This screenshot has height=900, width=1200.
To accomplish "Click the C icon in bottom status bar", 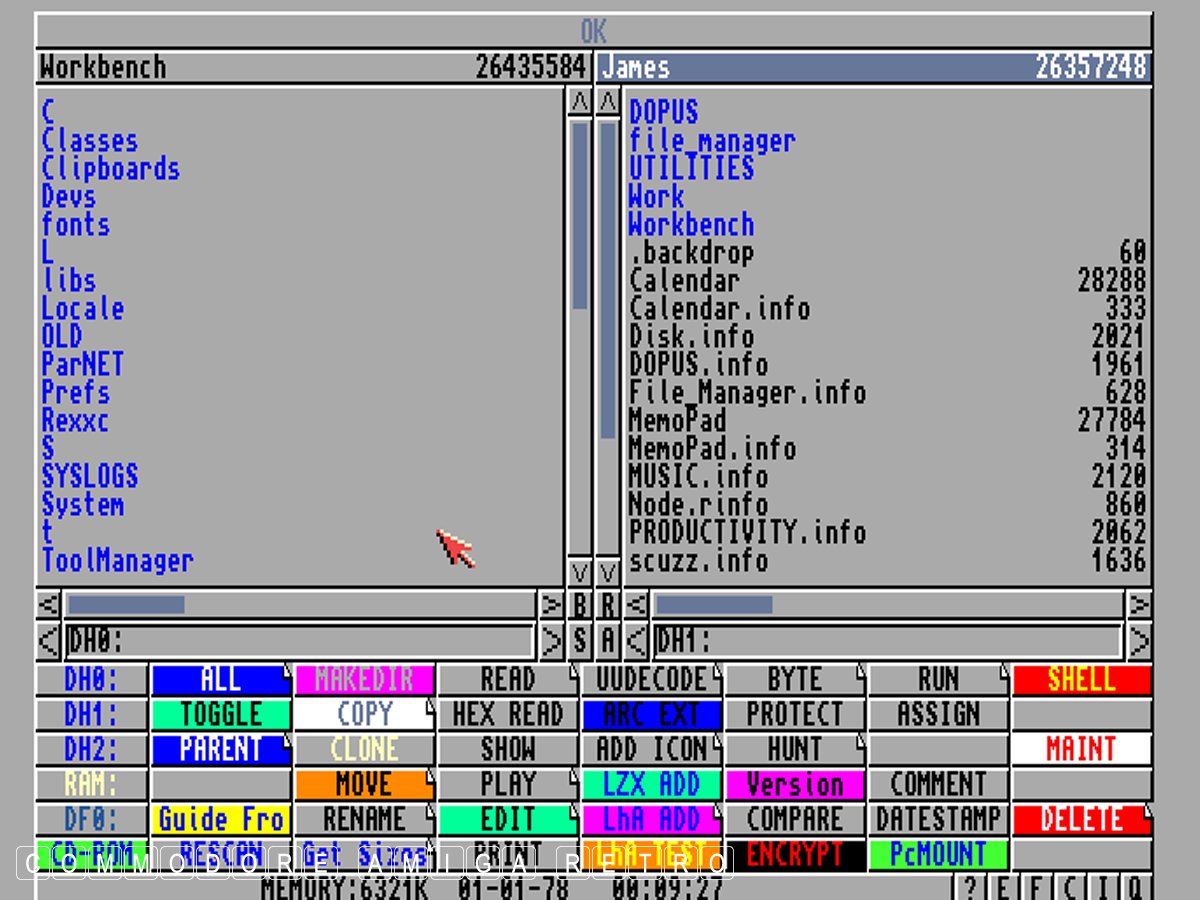I will click(x=1068, y=886).
